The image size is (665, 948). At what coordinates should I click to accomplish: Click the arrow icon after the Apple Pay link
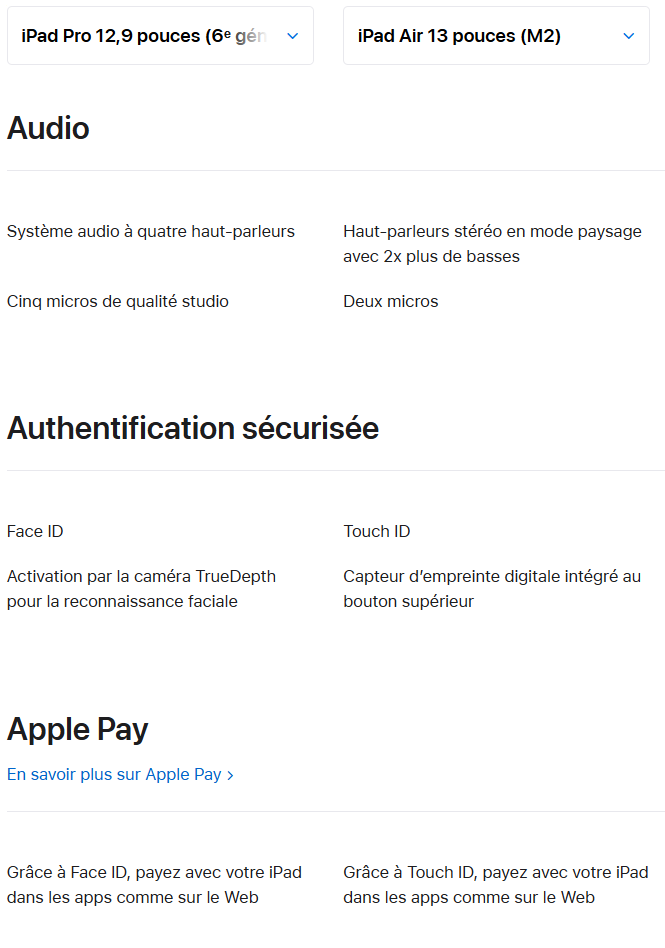point(230,775)
